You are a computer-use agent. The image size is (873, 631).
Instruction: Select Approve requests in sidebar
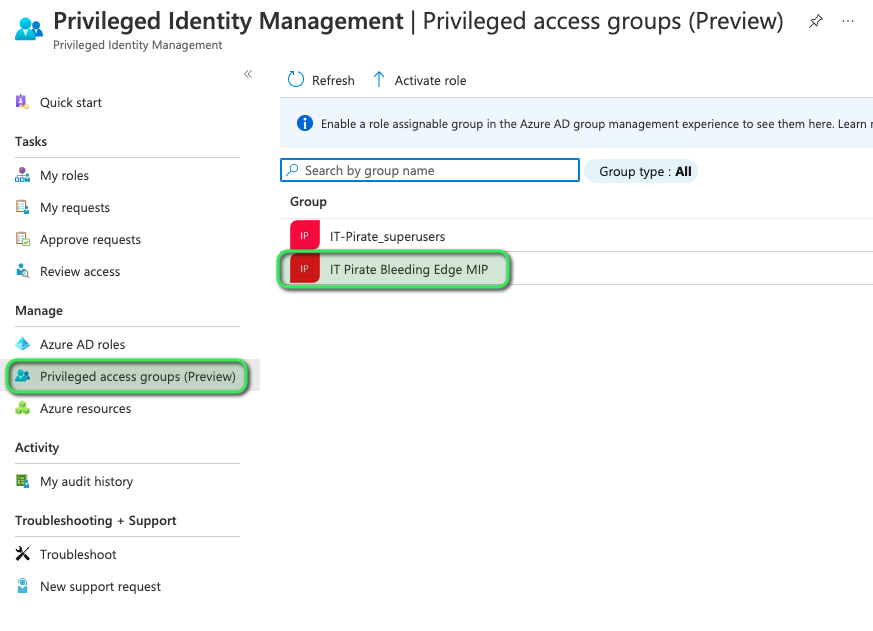(90, 239)
